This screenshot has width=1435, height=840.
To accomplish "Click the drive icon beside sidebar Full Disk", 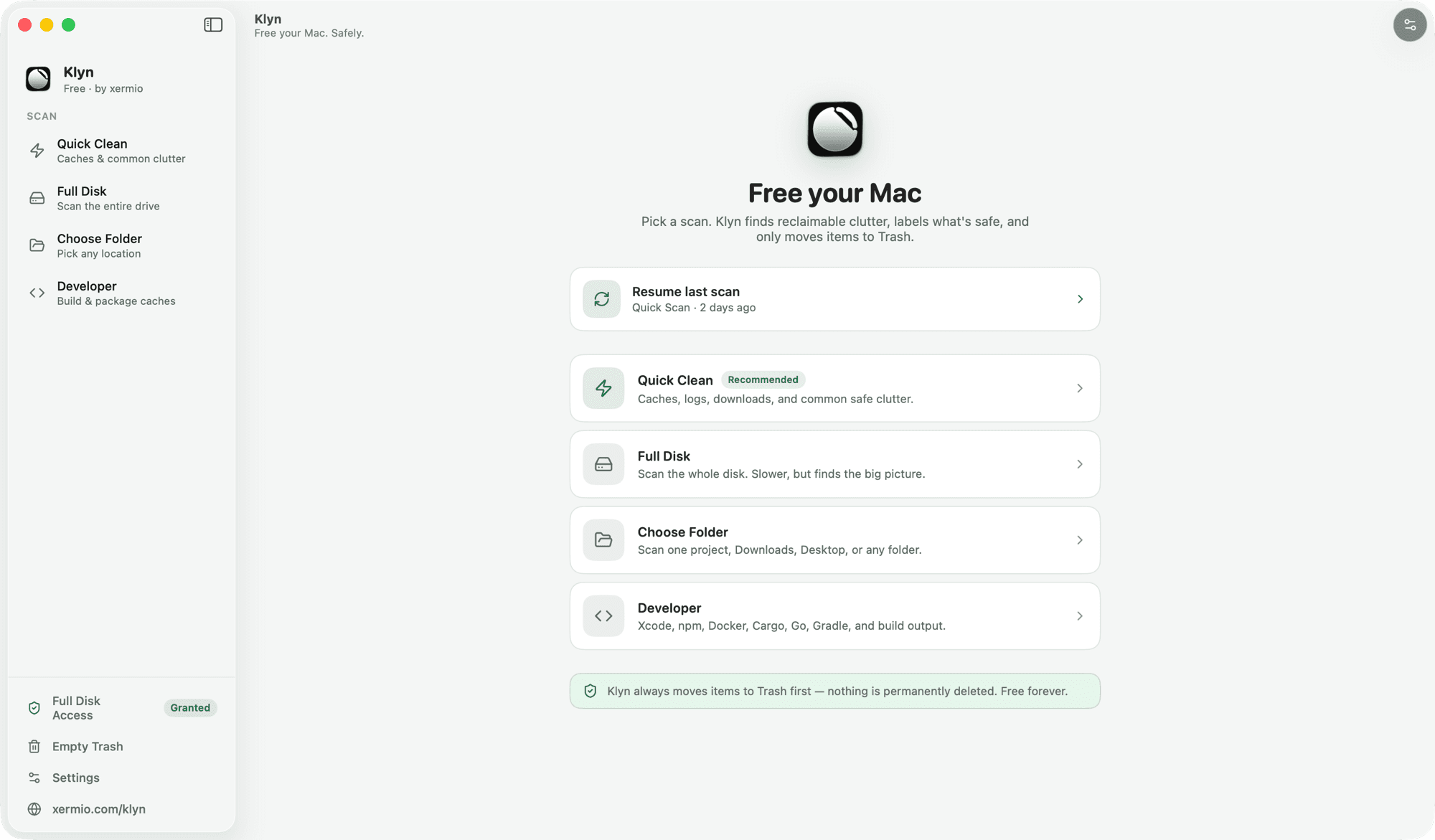I will [37, 198].
